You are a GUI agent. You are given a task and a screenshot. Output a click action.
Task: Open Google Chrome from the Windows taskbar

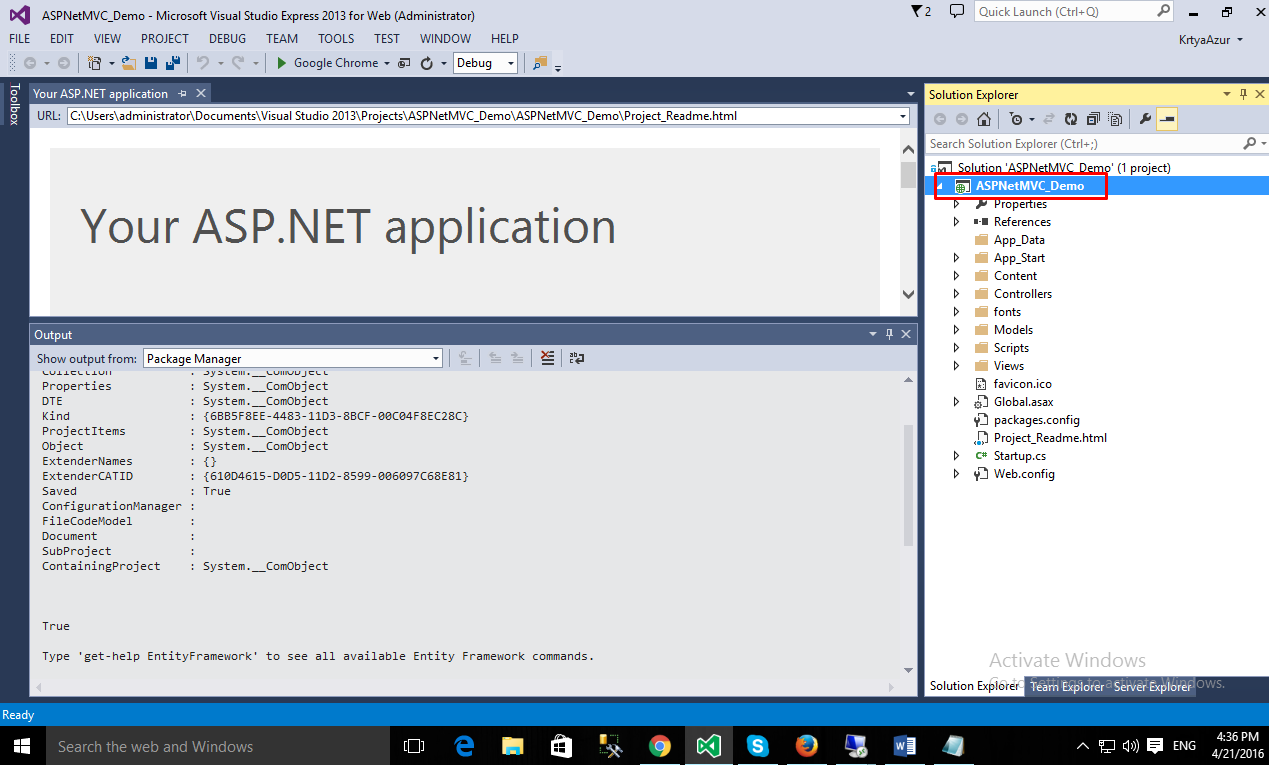659,746
